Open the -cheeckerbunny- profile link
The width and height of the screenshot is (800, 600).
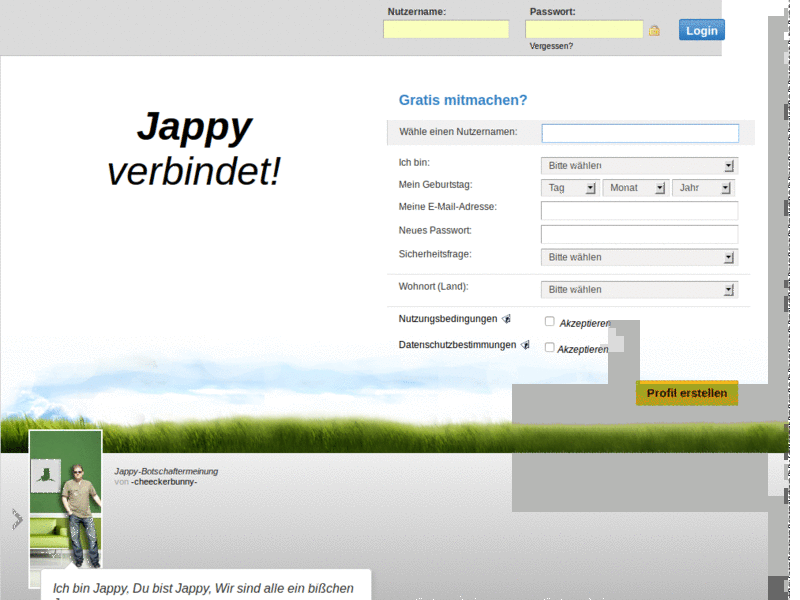(164, 482)
